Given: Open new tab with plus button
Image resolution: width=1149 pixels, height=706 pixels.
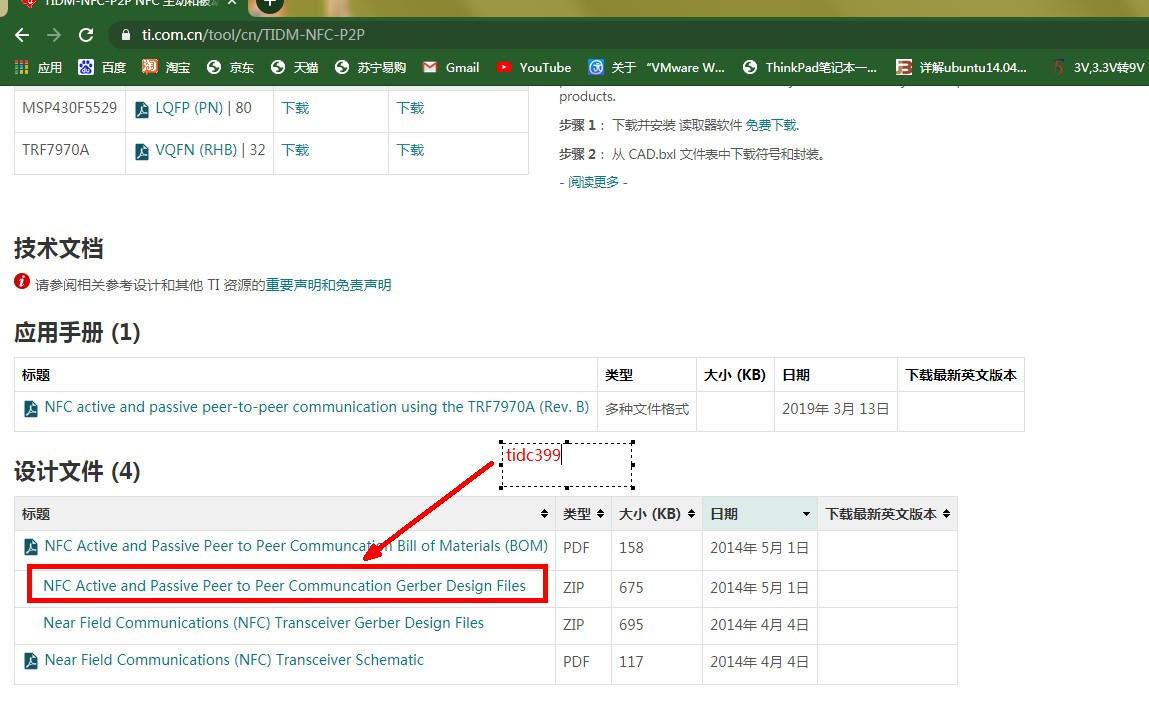Looking at the screenshot, I should point(269,4).
